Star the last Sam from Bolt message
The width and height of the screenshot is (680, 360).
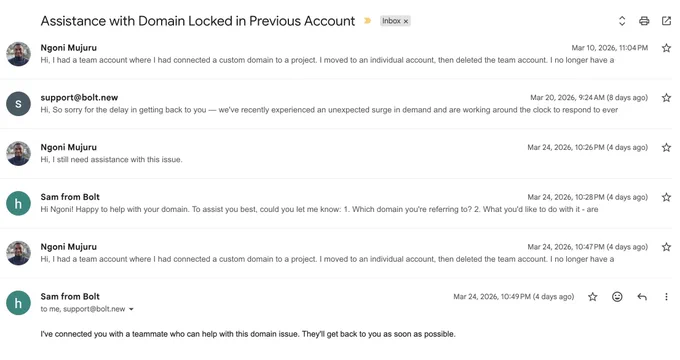pyautogui.click(x=592, y=297)
